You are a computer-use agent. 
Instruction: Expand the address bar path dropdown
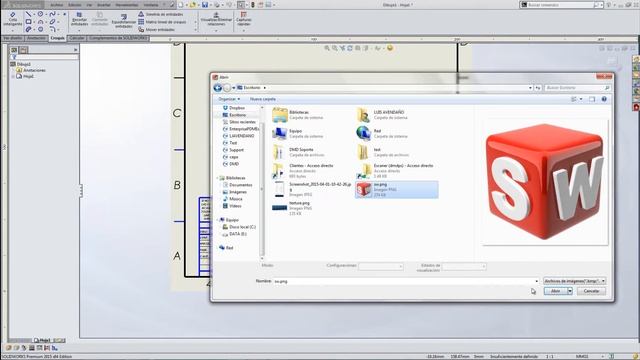(530, 88)
